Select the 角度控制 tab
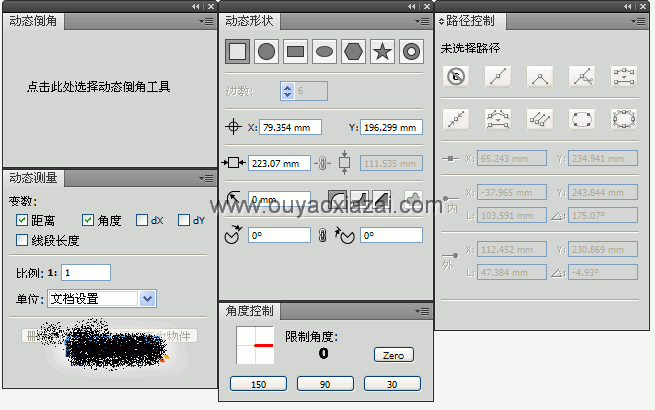 coord(249,311)
